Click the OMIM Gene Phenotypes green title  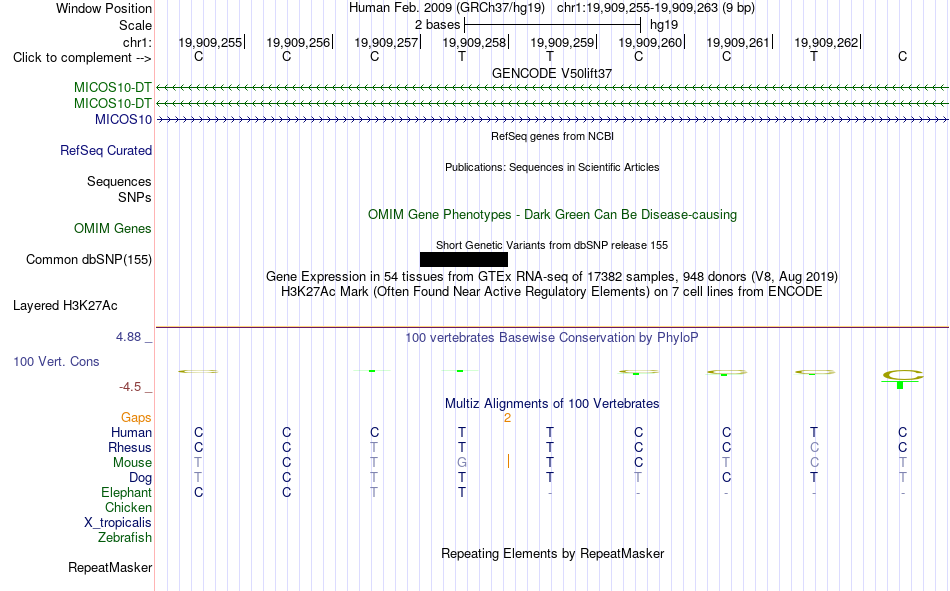pyautogui.click(x=553, y=215)
